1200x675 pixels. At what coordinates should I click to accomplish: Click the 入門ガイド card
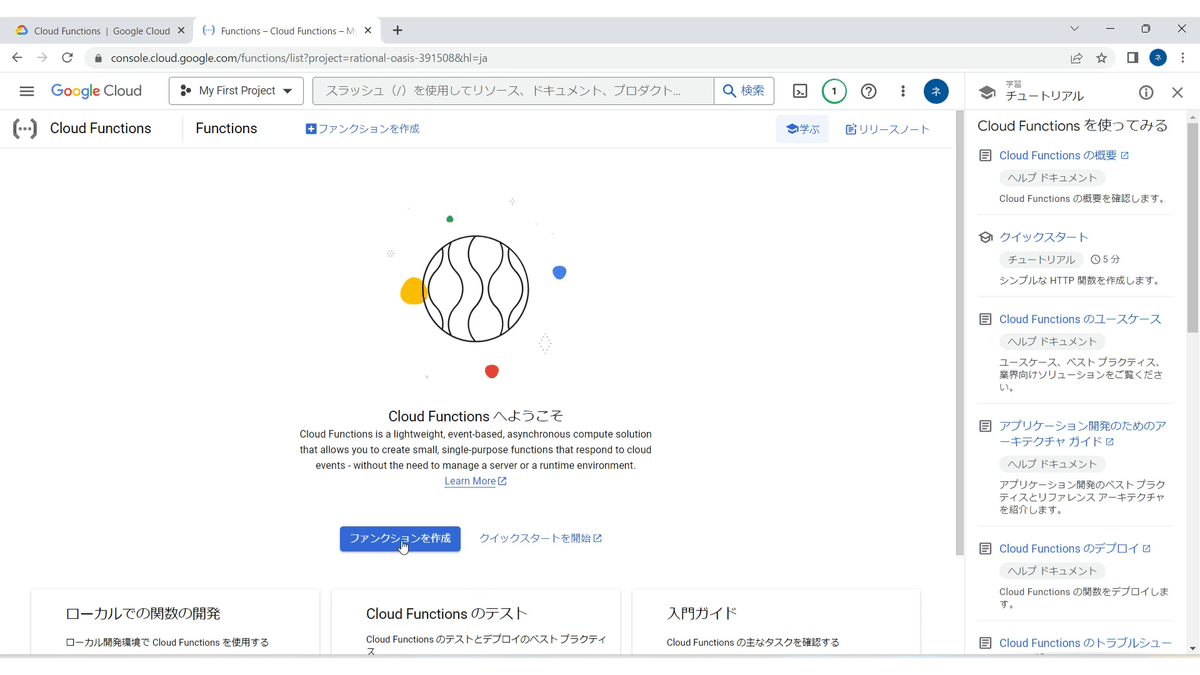point(776,623)
